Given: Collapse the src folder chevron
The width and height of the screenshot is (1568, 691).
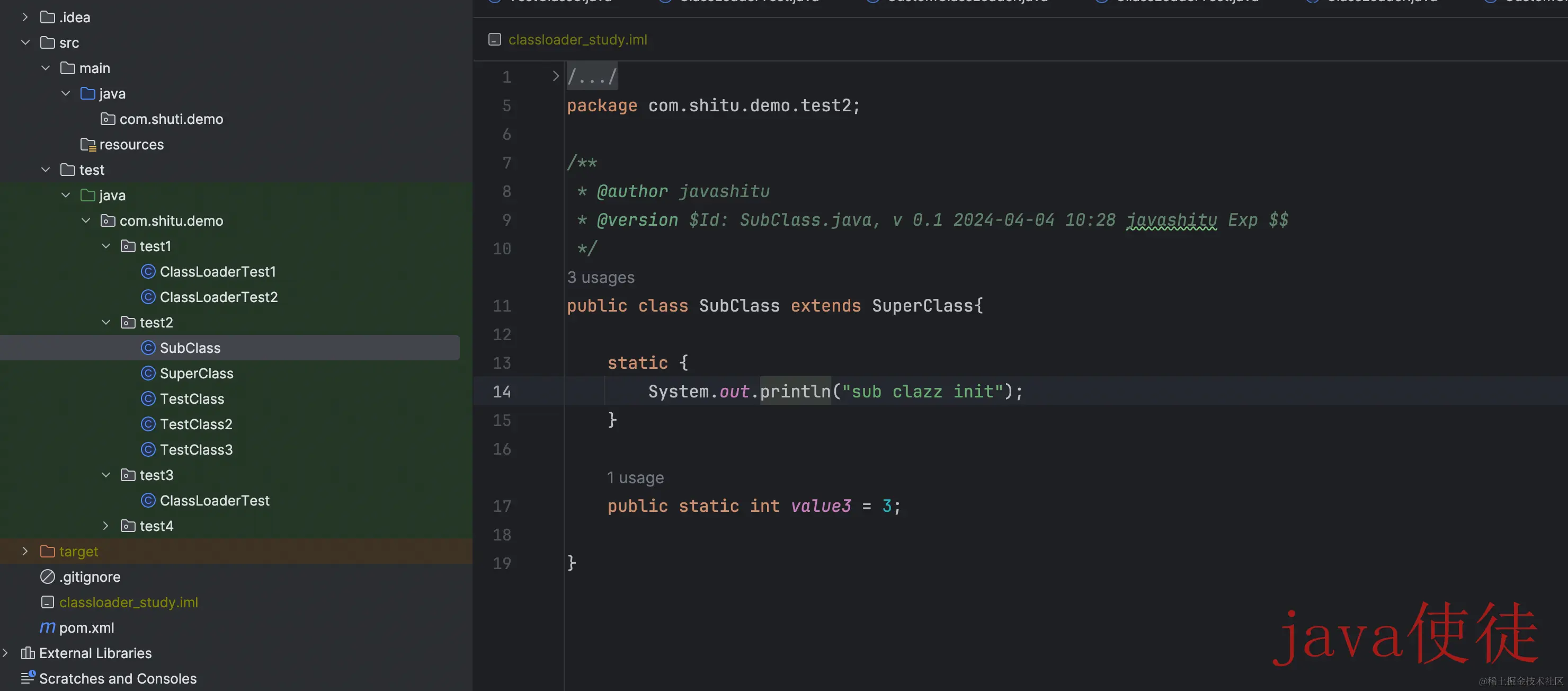Looking at the screenshot, I should 25,42.
